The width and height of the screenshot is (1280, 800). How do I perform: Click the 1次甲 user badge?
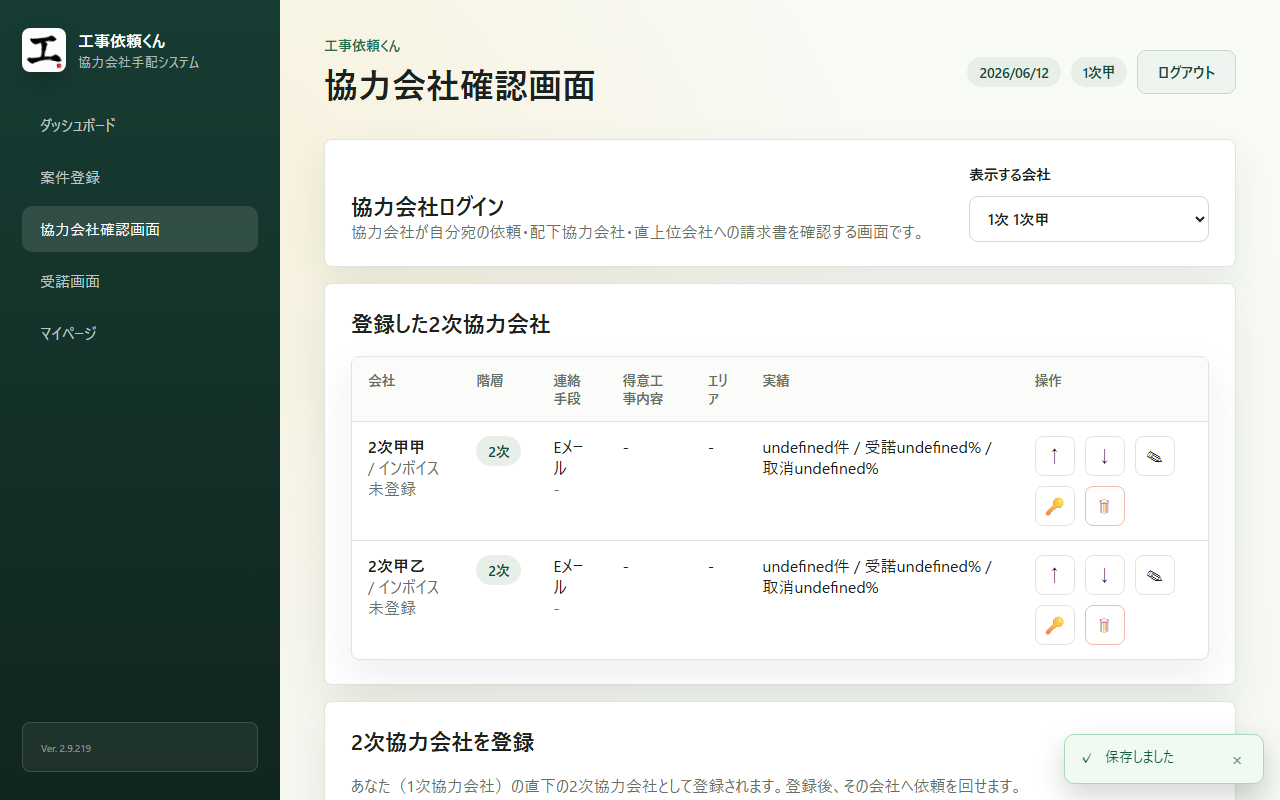pyautogui.click(x=1099, y=72)
